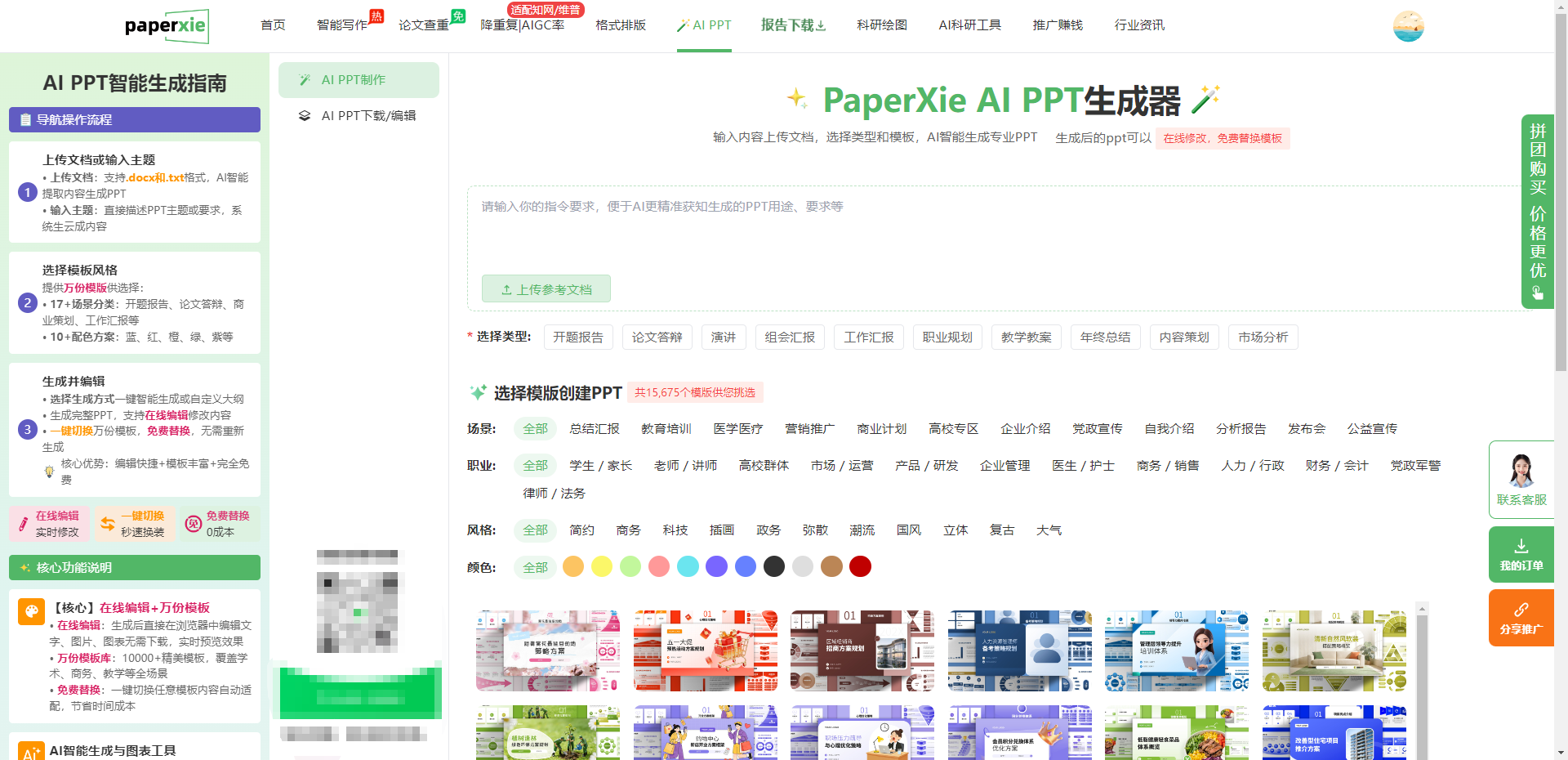Click the 一键切换 swap feature badge
The width and height of the screenshot is (1568, 760).
[x=135, y=524]
